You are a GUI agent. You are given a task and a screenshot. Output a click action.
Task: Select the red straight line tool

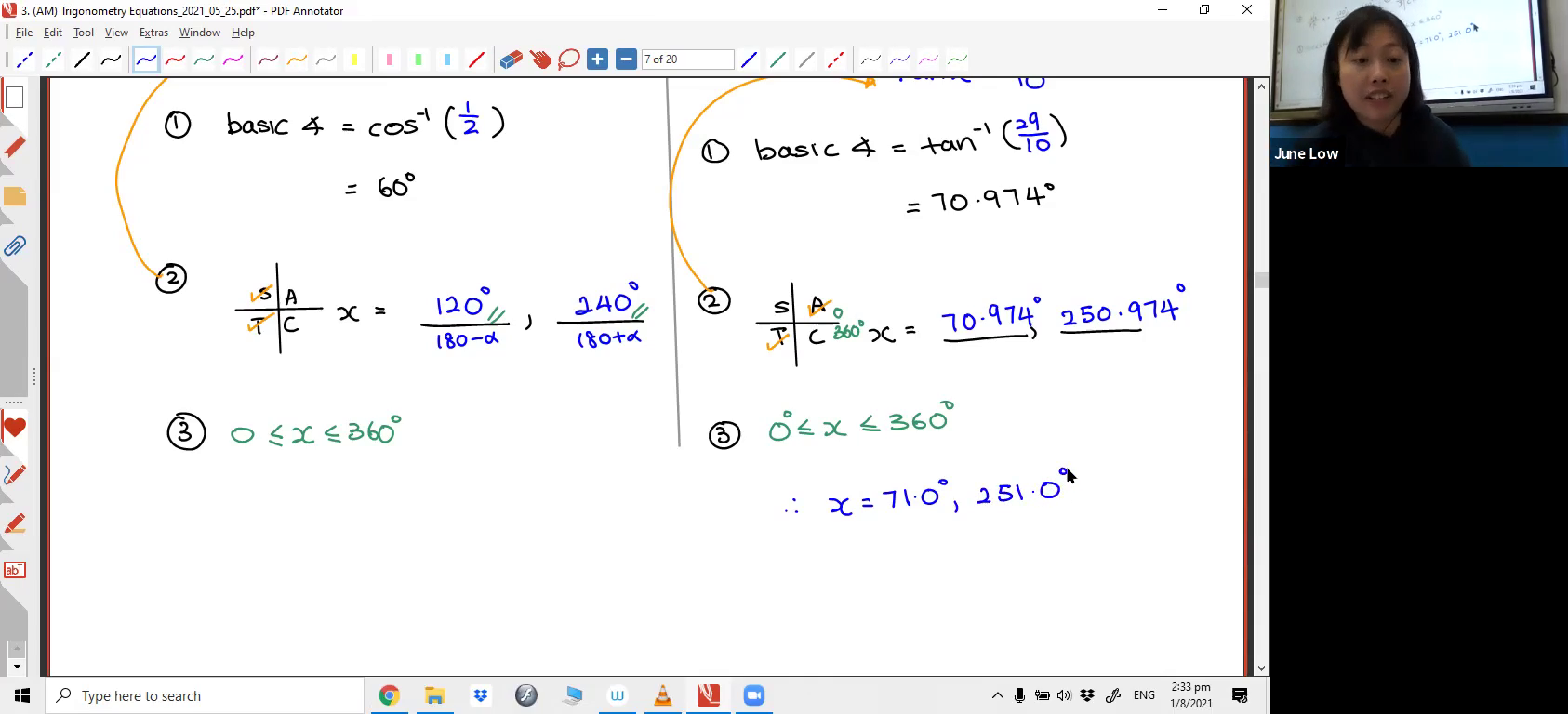pyautogui.click(x=475, y=59)
